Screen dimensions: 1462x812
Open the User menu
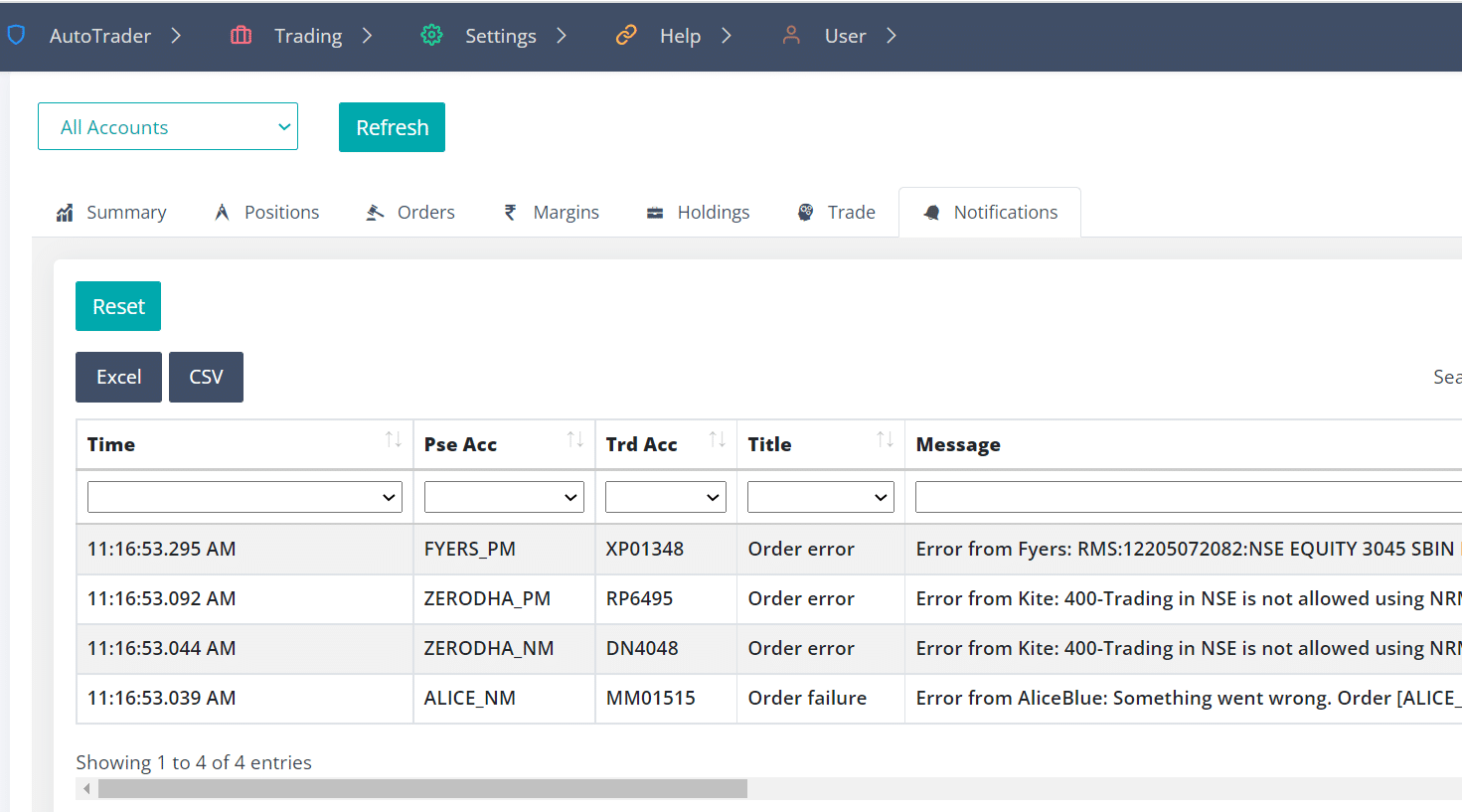846,36
